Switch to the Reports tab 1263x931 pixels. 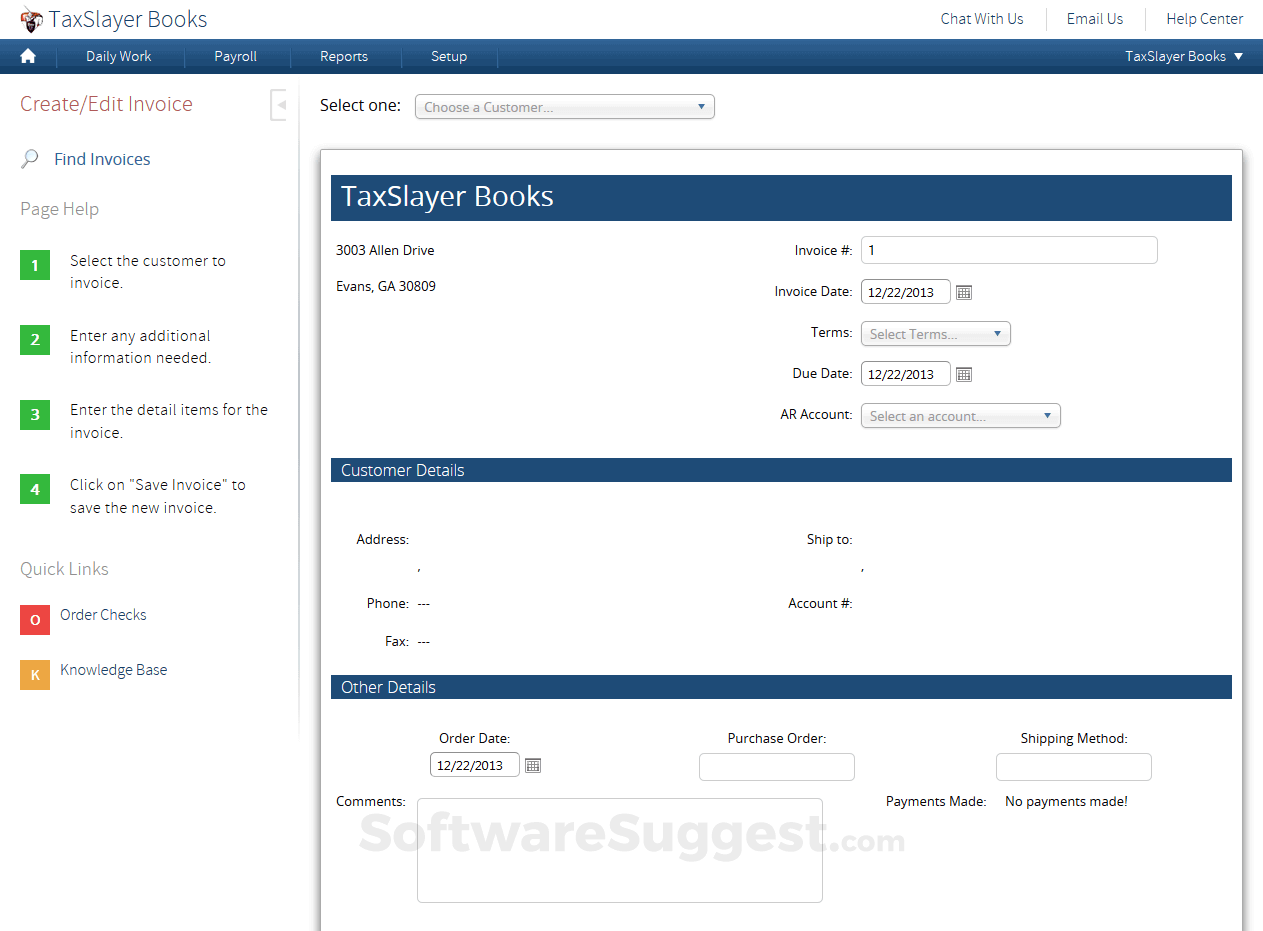tap(345, 56)
